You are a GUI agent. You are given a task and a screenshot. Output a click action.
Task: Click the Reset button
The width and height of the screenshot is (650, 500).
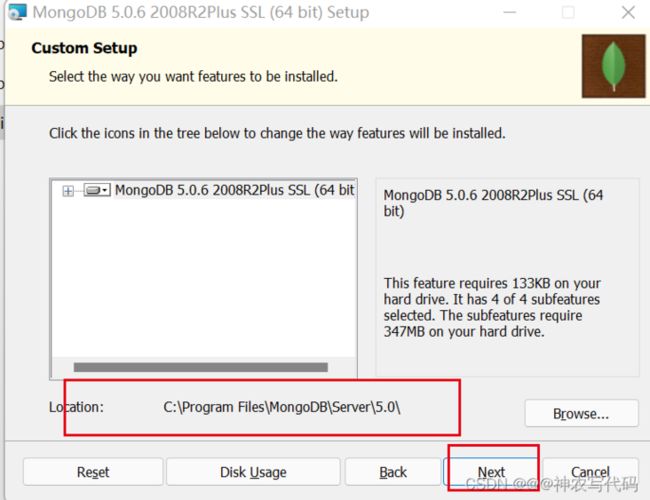click(93, 472)
